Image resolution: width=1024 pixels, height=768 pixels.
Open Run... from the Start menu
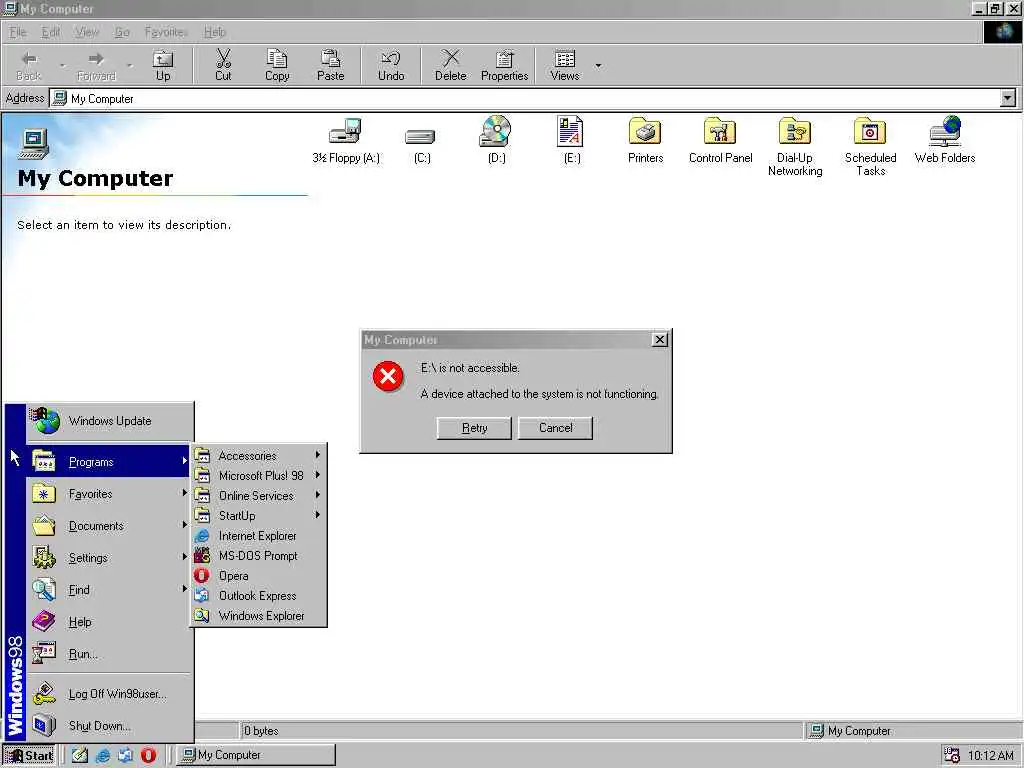(108, 654)
